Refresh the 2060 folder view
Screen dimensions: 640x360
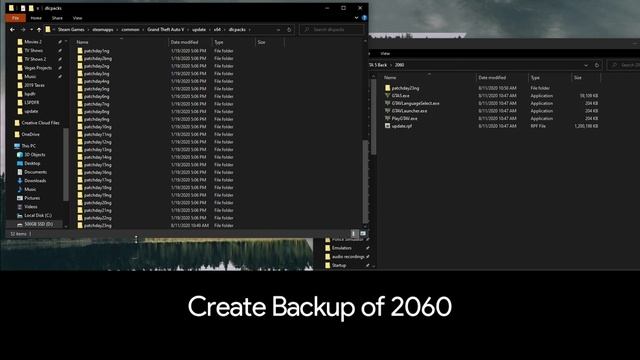597,65
